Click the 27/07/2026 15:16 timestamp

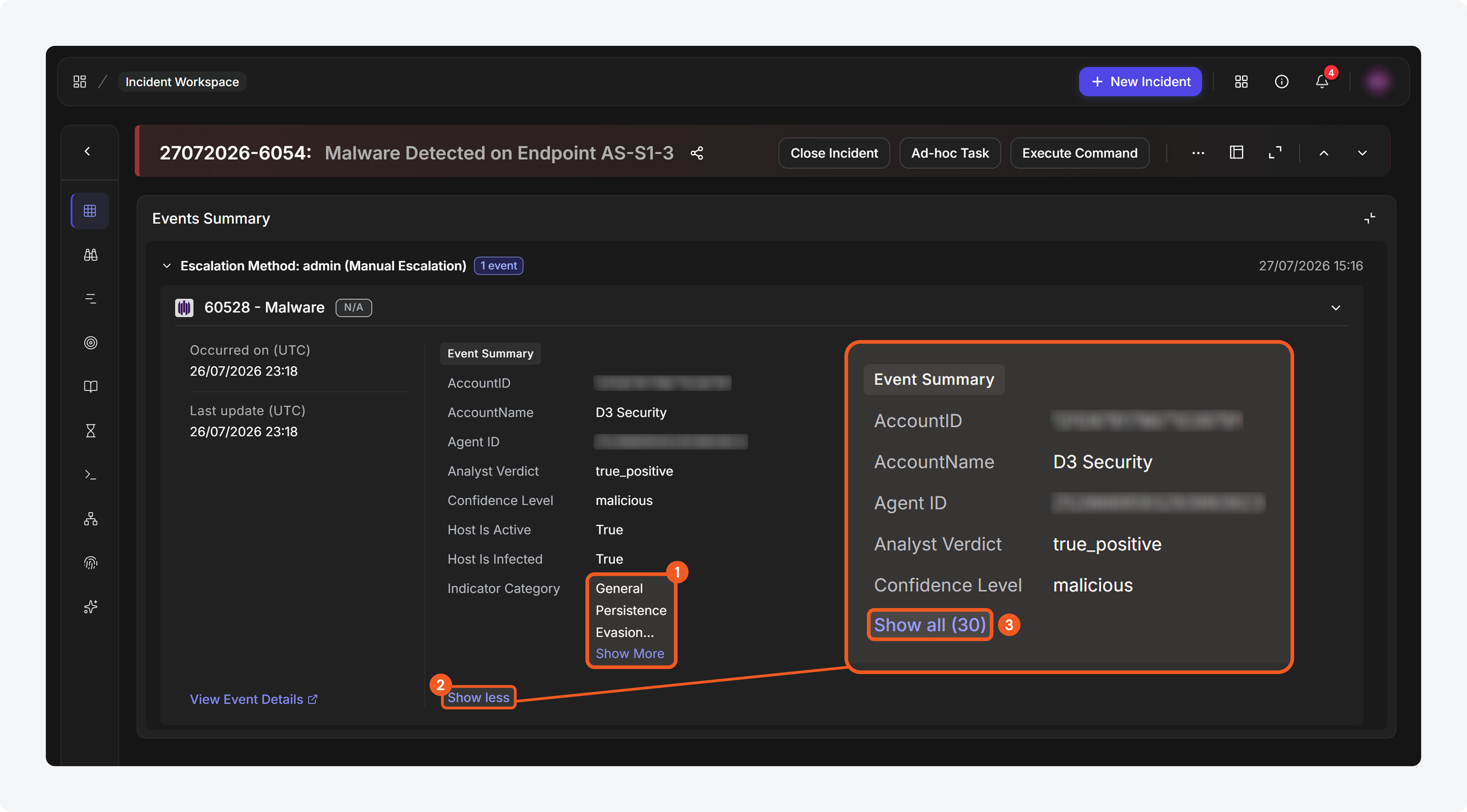coord(1310,266)
